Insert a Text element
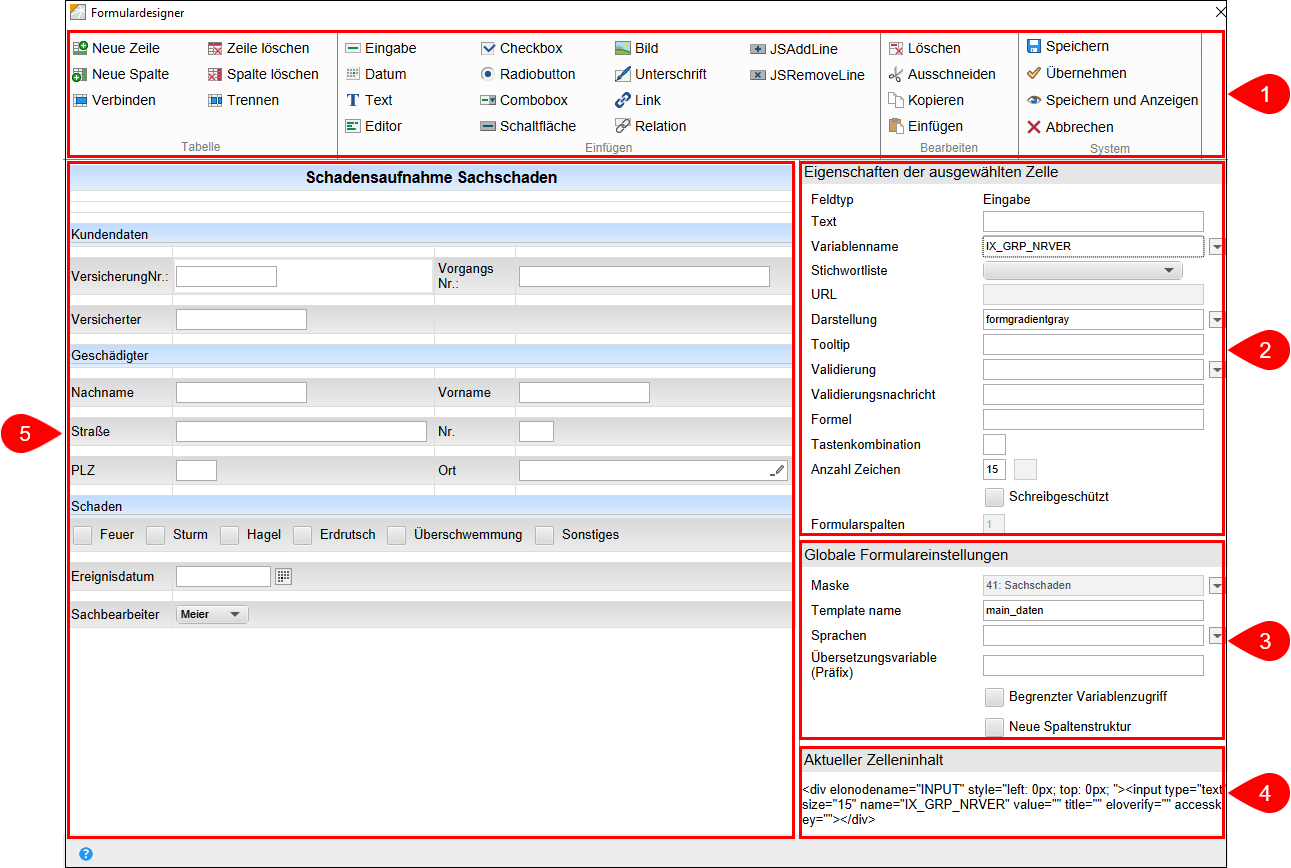 (x=368, y=100)
